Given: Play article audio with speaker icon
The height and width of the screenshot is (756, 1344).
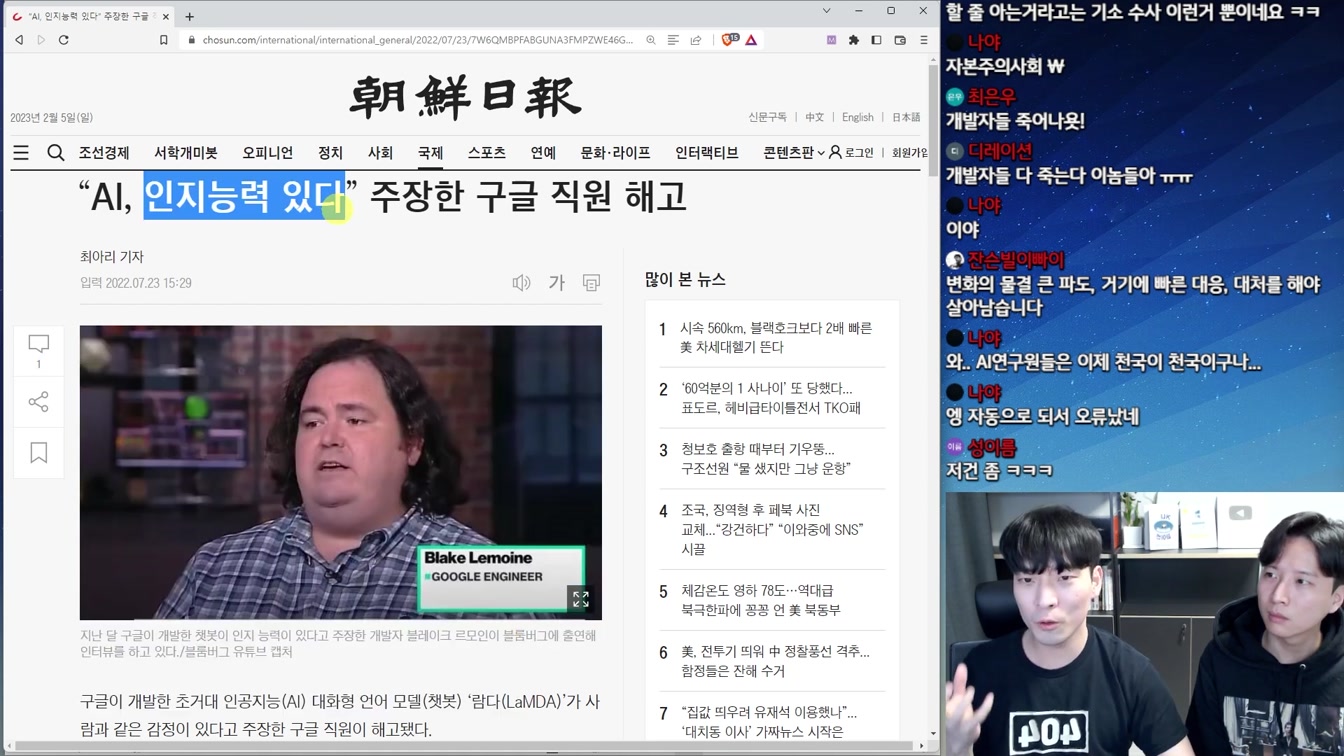Looking at the screenshot, I should point(521,283).
